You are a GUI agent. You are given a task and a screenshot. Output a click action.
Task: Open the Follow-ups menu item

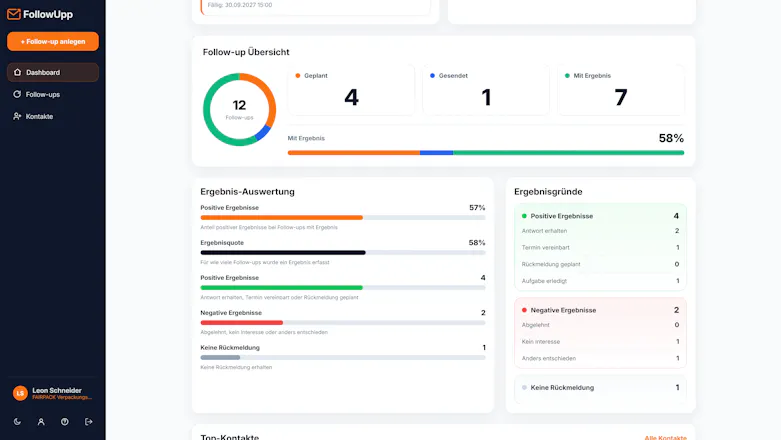[53, 94]
